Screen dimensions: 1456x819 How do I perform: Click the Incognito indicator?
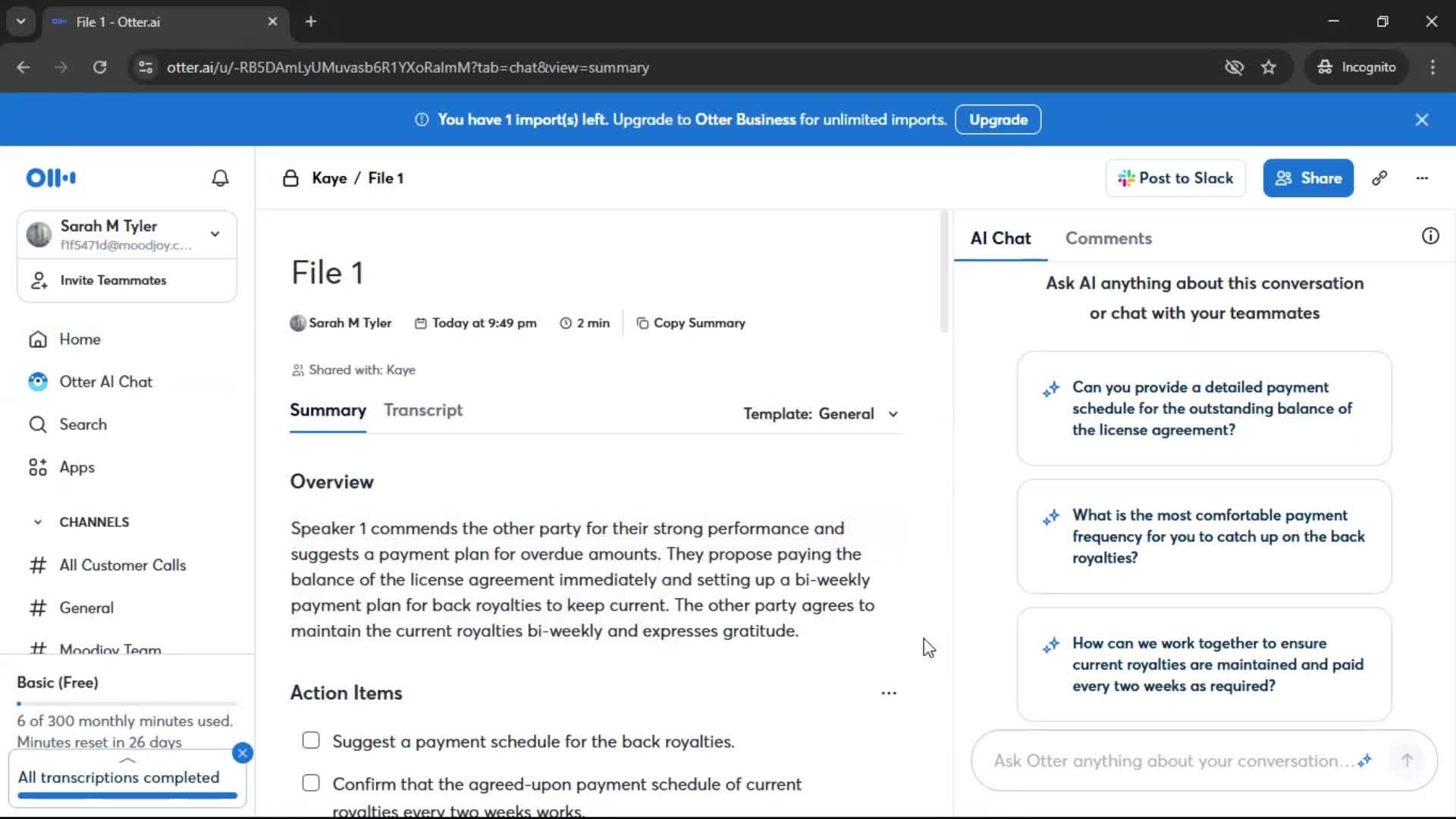pos(1357,67)
